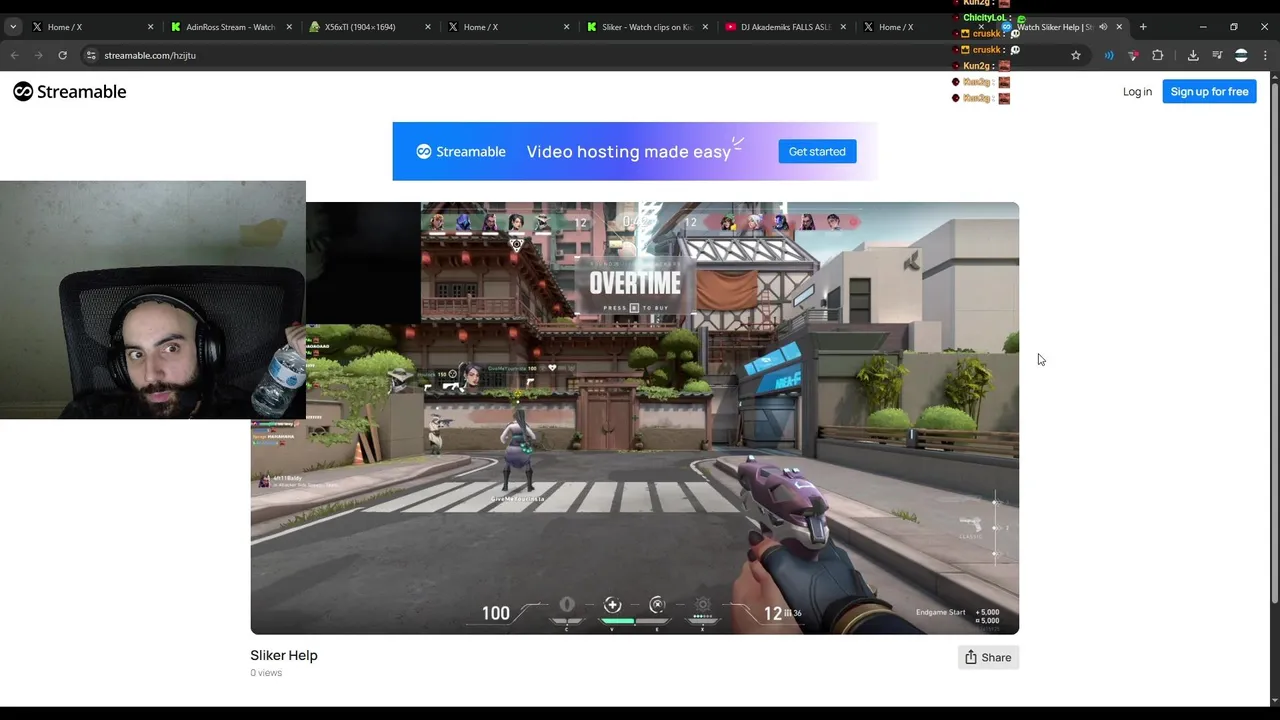Play the Sliker Help video

pyautogui.click(x=635, y=418)
